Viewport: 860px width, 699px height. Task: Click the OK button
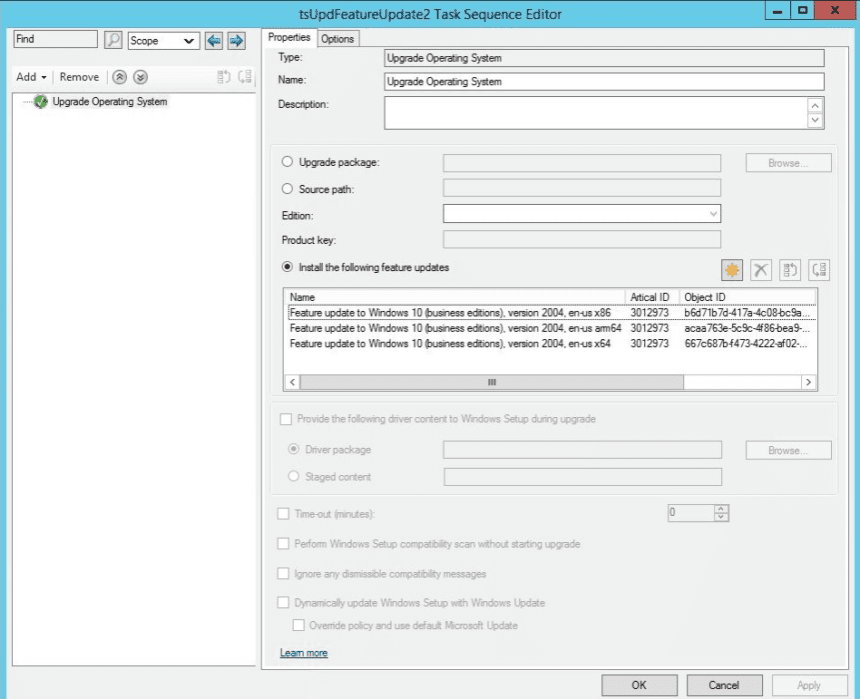tap(639, 685)
